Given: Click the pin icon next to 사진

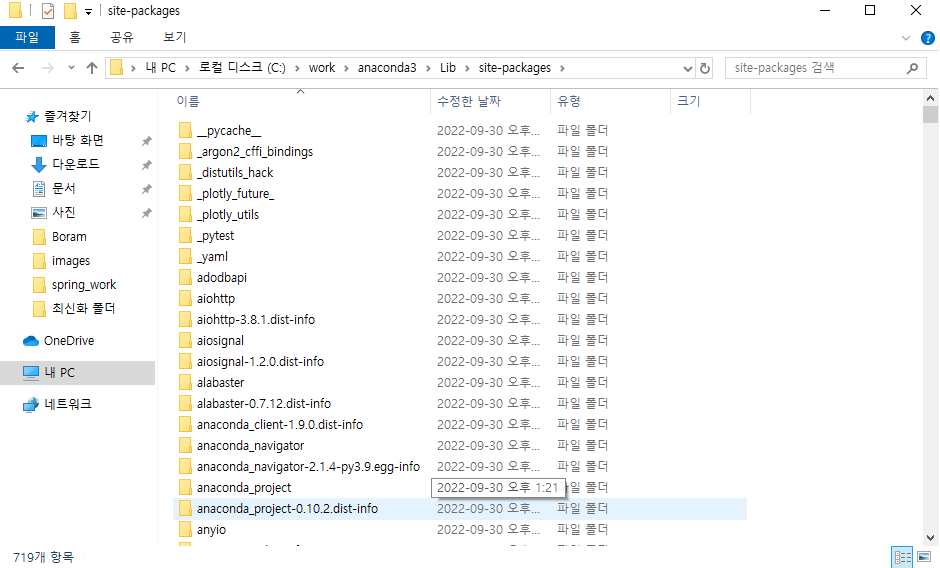Looking at the screenshot, I should (x=146, y=213).
